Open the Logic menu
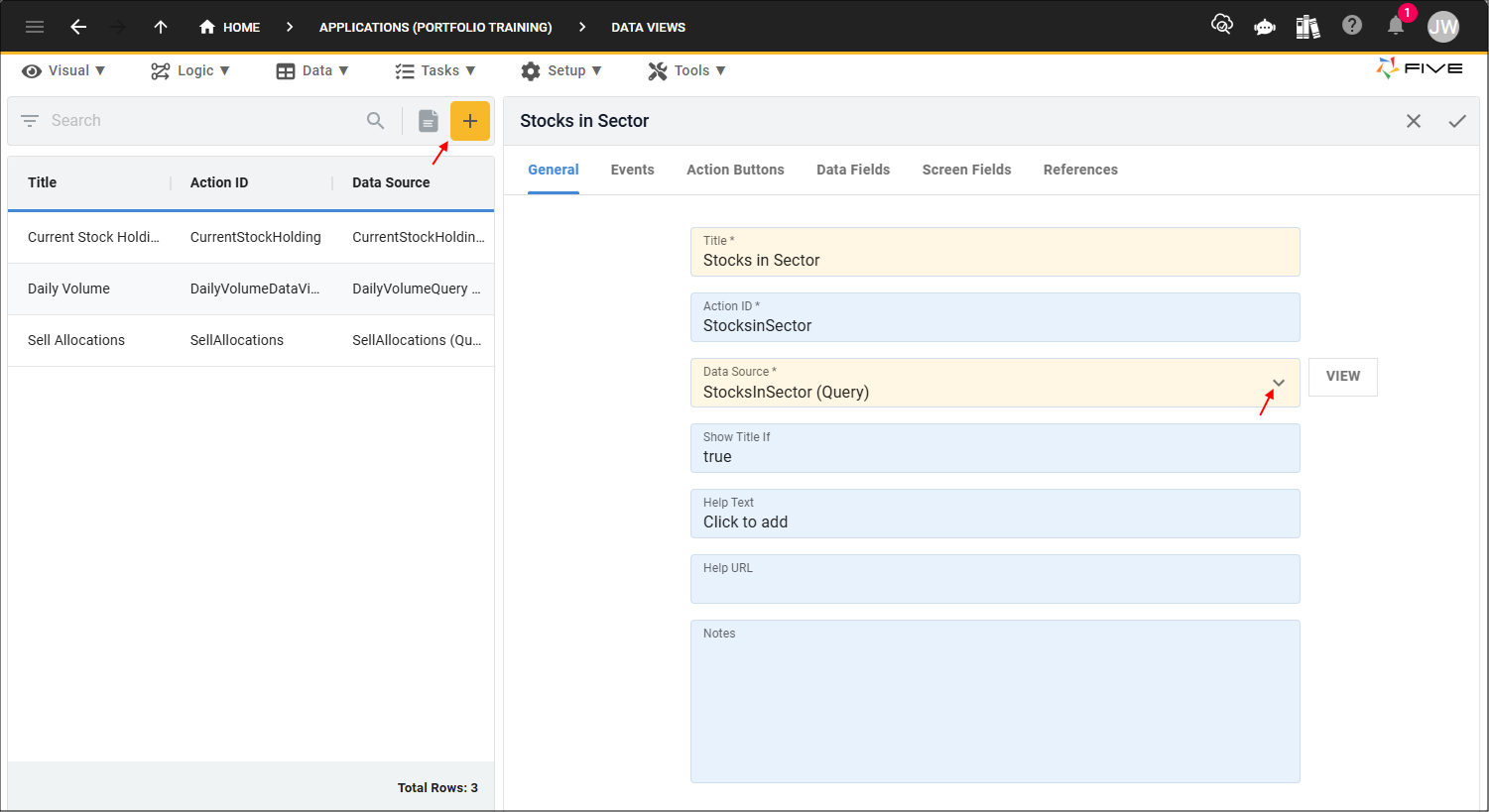This screenshot has width=1489, height=812. coord(190,70)
